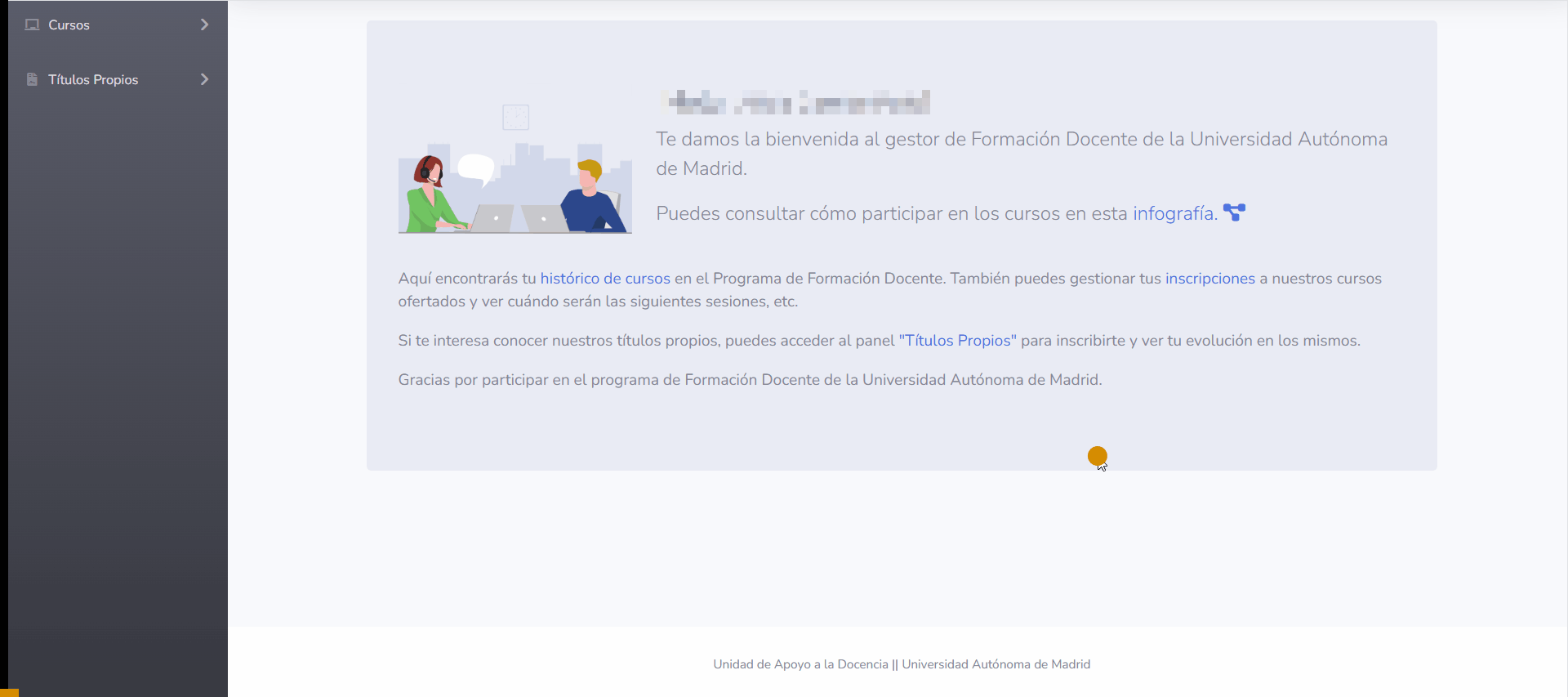The height and width of the screenshot is (697, 1568).
Task: Open the Cursos sidebar menu label
Action: pos(69,25)
